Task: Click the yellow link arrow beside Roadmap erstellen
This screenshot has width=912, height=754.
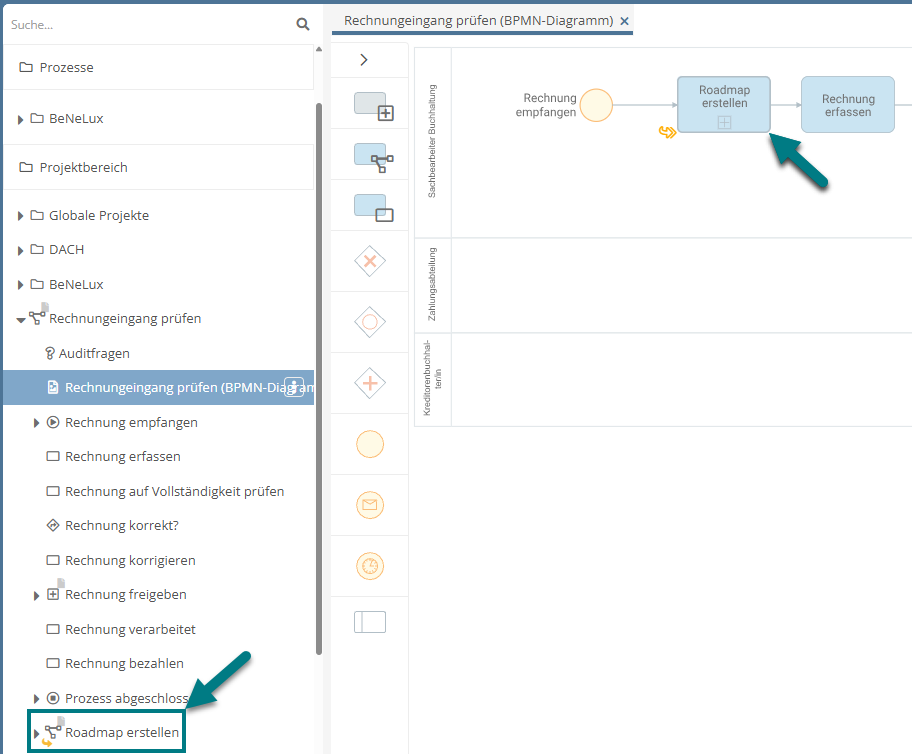Action: (x=667, y=133)
